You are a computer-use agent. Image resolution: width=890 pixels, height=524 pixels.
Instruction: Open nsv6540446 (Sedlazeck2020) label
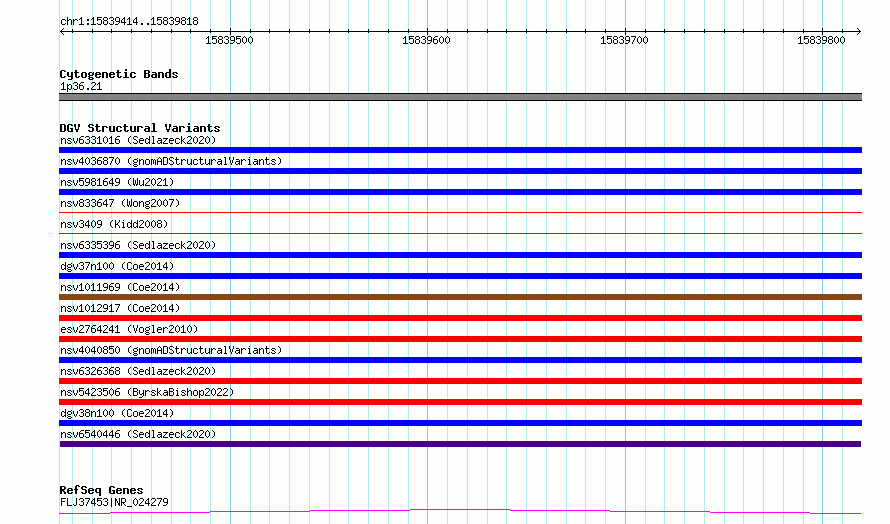138,434
